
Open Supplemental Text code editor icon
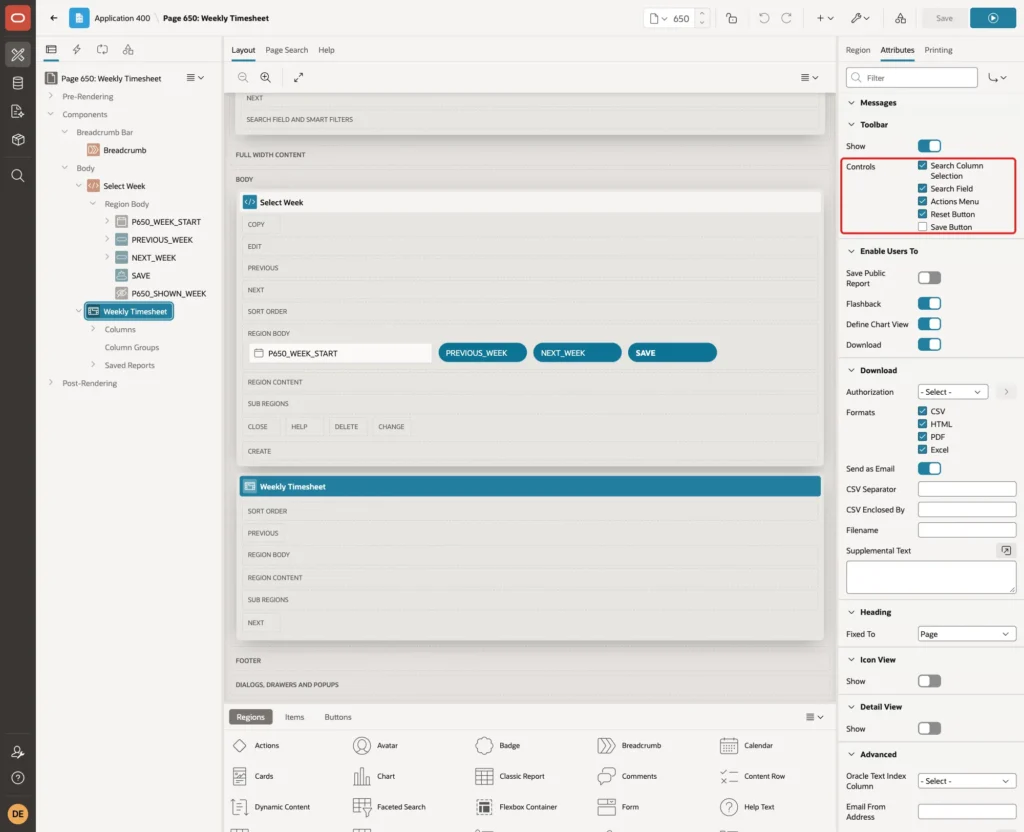1006,551
